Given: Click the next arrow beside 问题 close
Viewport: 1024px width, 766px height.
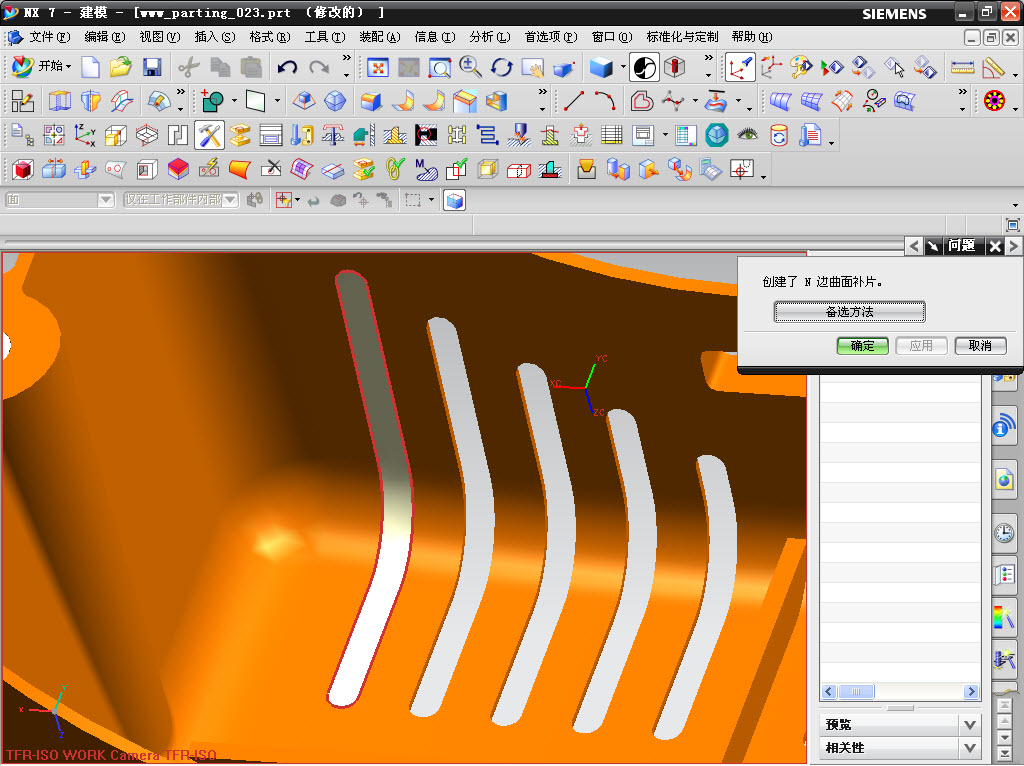Looking at the screenshot, I should pos(1014,246).
